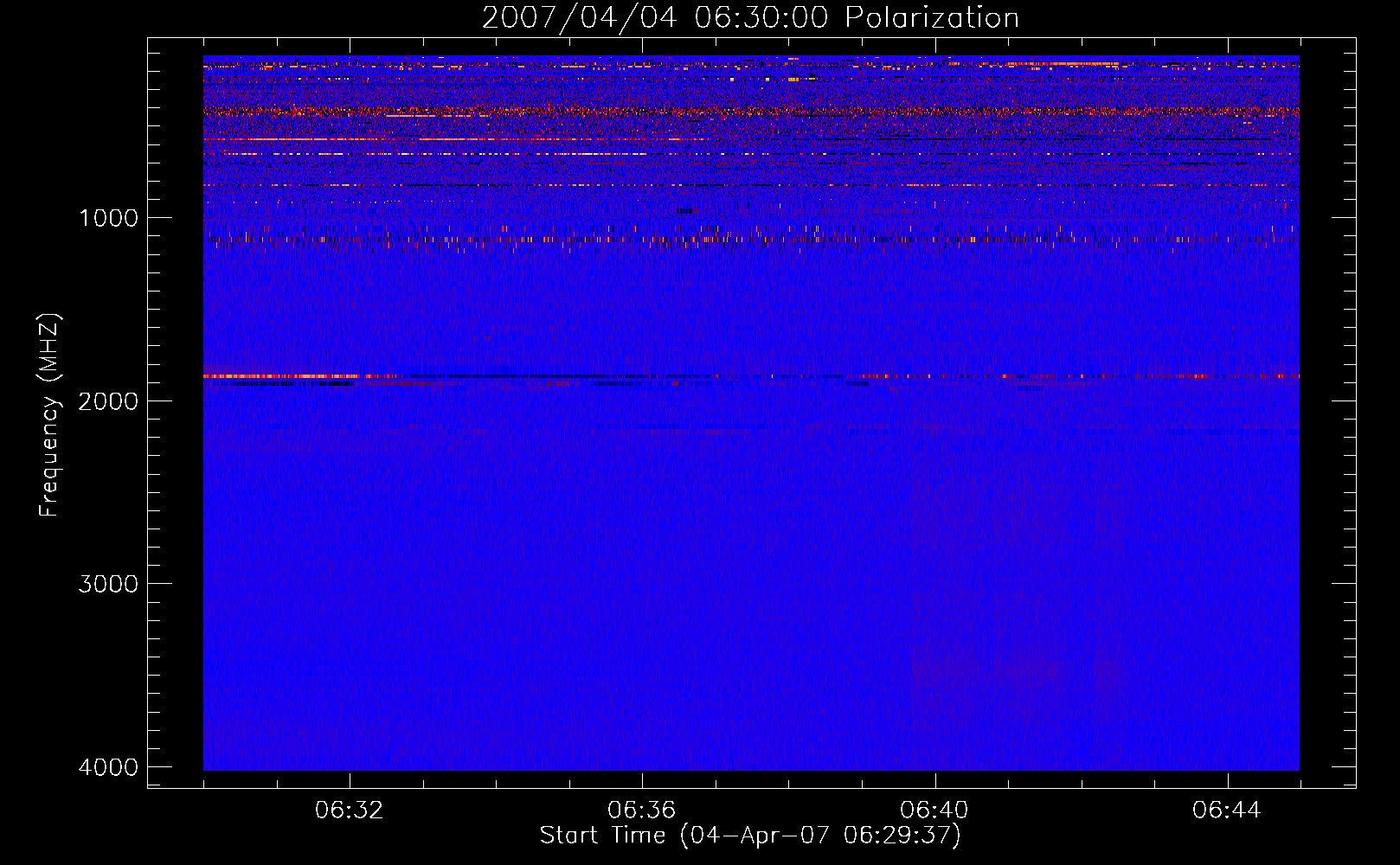Screen dimensions: 1400x865
Task: Select the 06:44 time tick label
Action: pos(1227,811)
